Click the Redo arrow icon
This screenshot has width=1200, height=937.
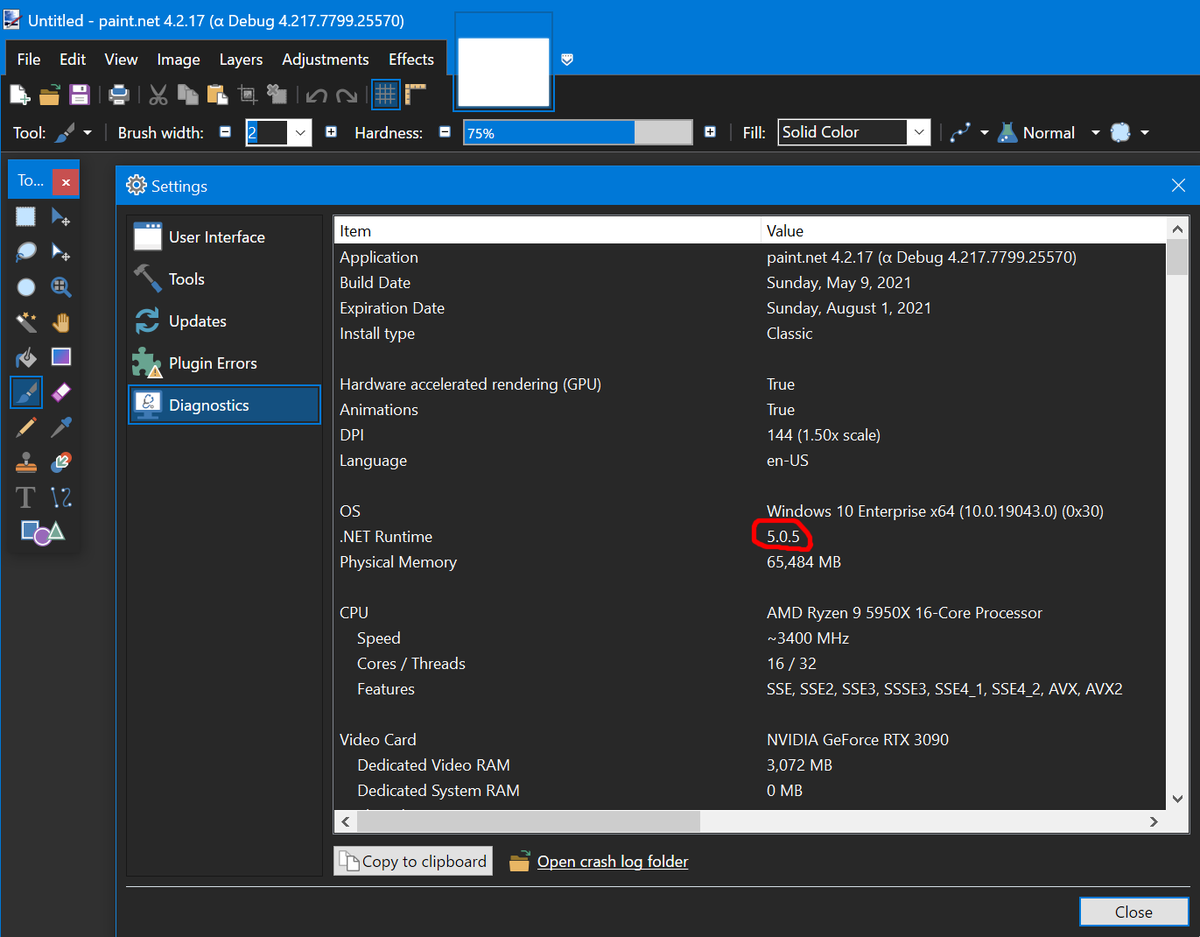(x=346, y=96)
